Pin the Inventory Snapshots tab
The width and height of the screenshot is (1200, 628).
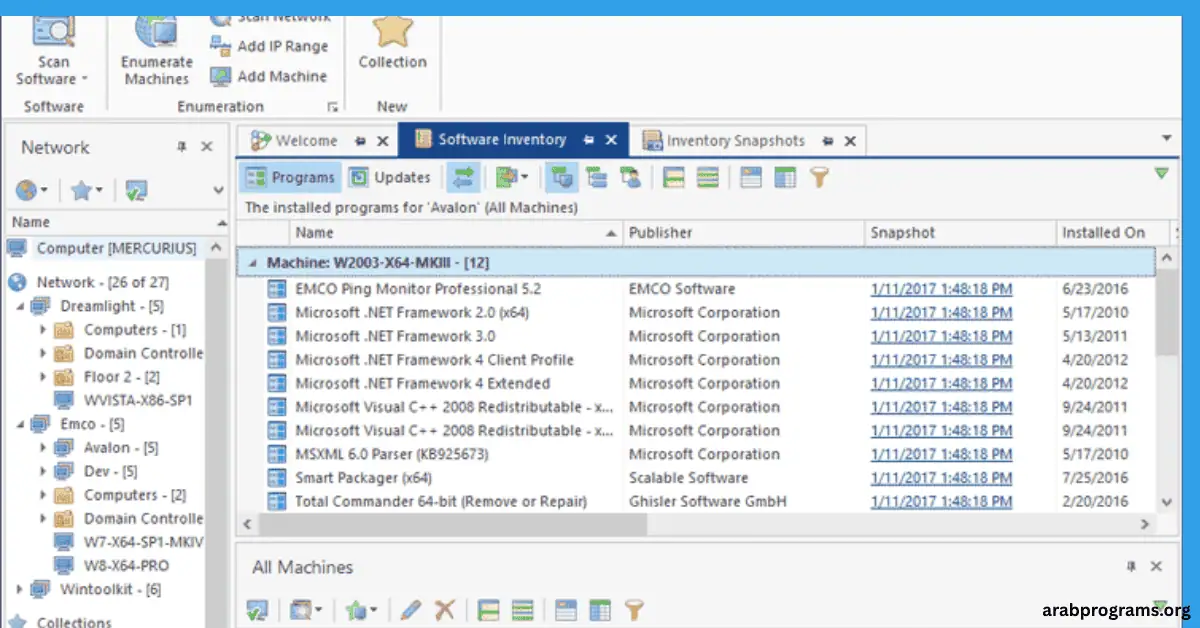[x=828, y=141]
